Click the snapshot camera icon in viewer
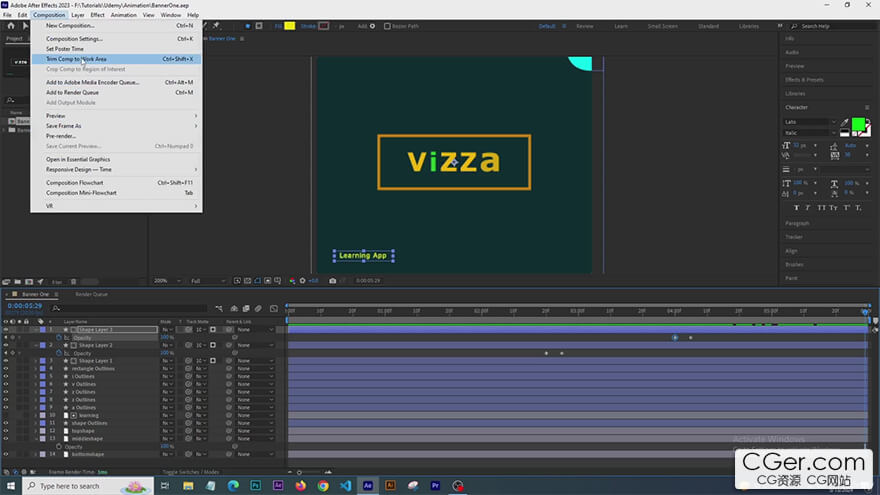Screen dimensions: 880x495 pyautogui.click(x=332, y=281)
